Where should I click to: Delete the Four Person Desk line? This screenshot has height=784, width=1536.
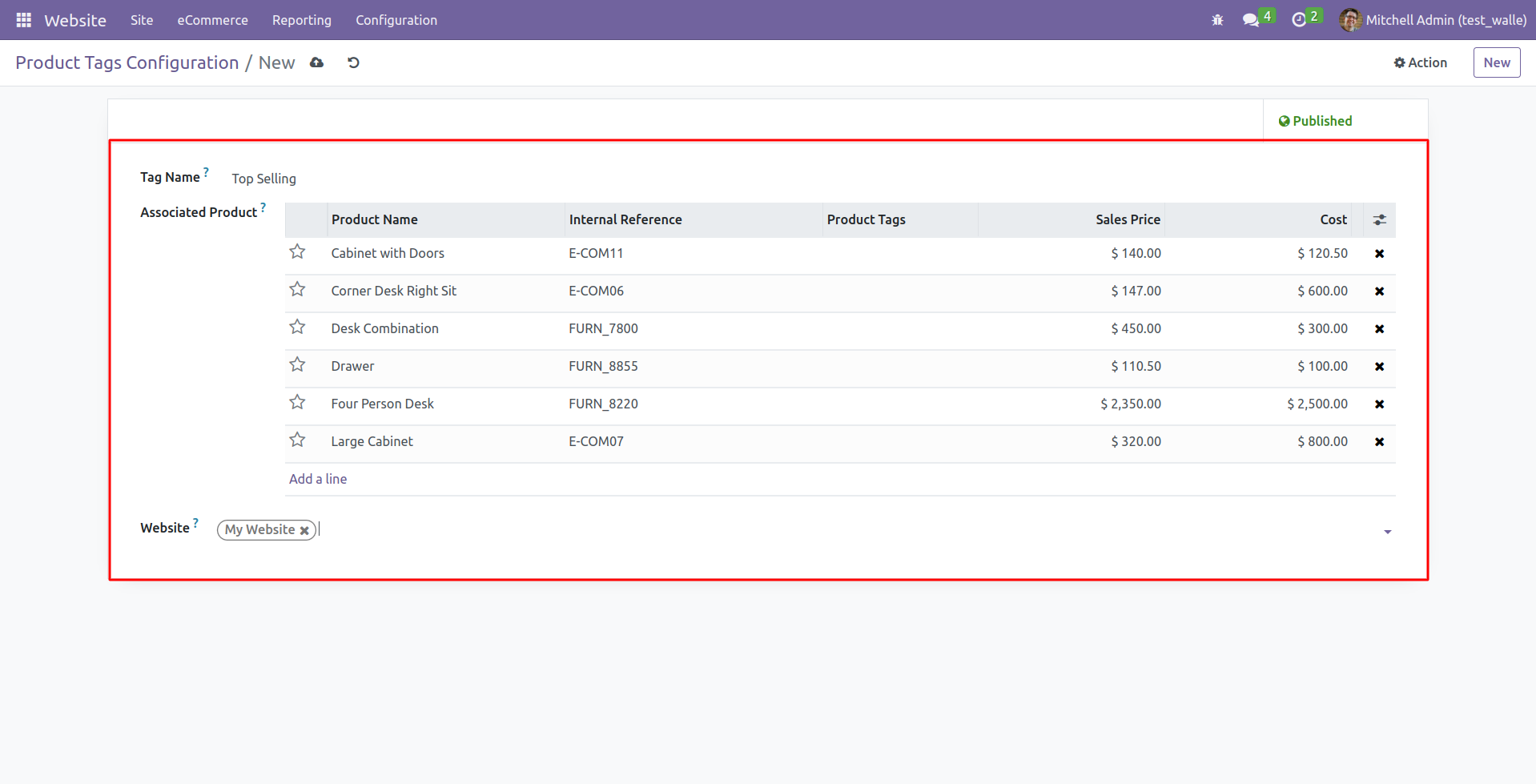1379,404
